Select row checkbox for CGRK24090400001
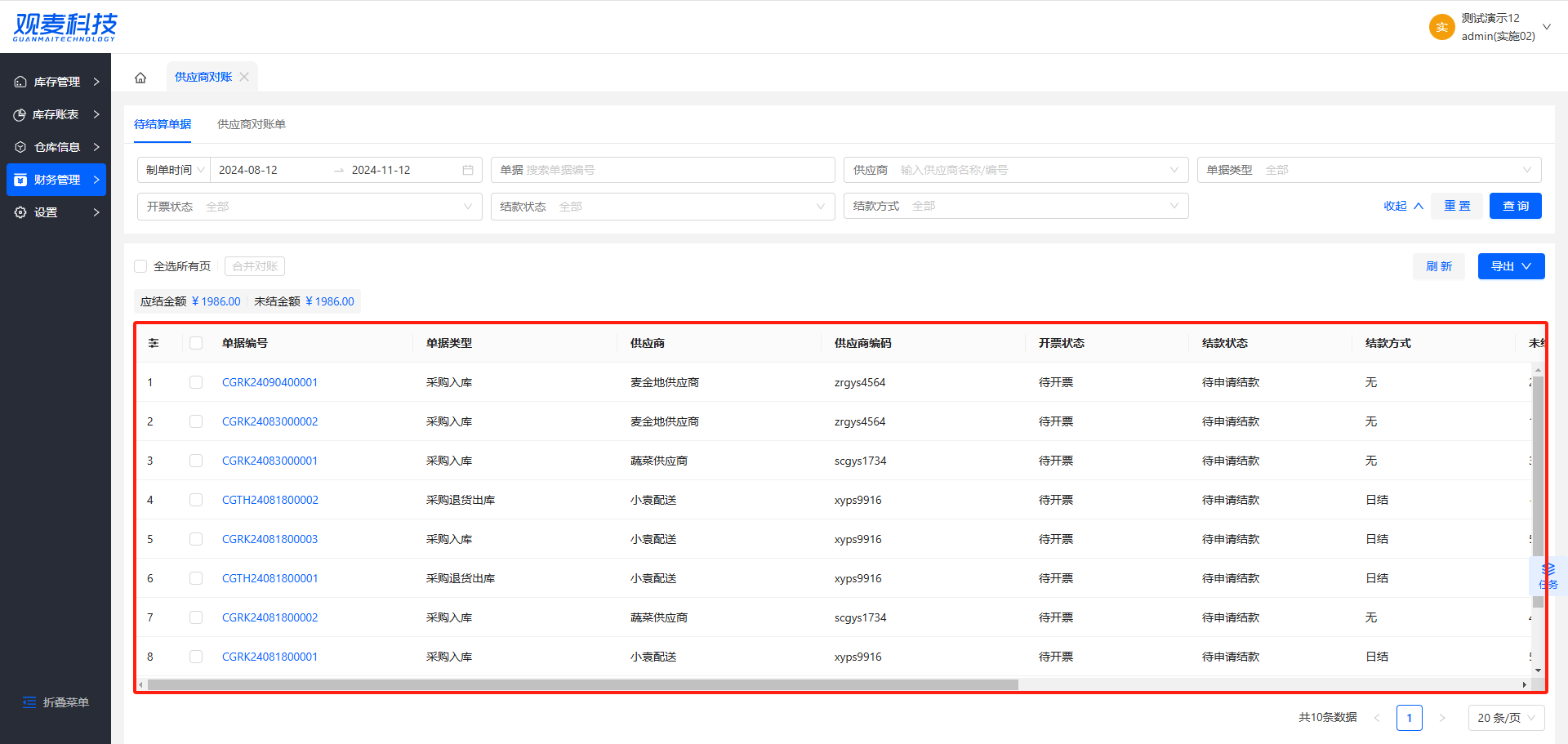Viewport: 1568px width, 744px height. [x=196, y=382]
